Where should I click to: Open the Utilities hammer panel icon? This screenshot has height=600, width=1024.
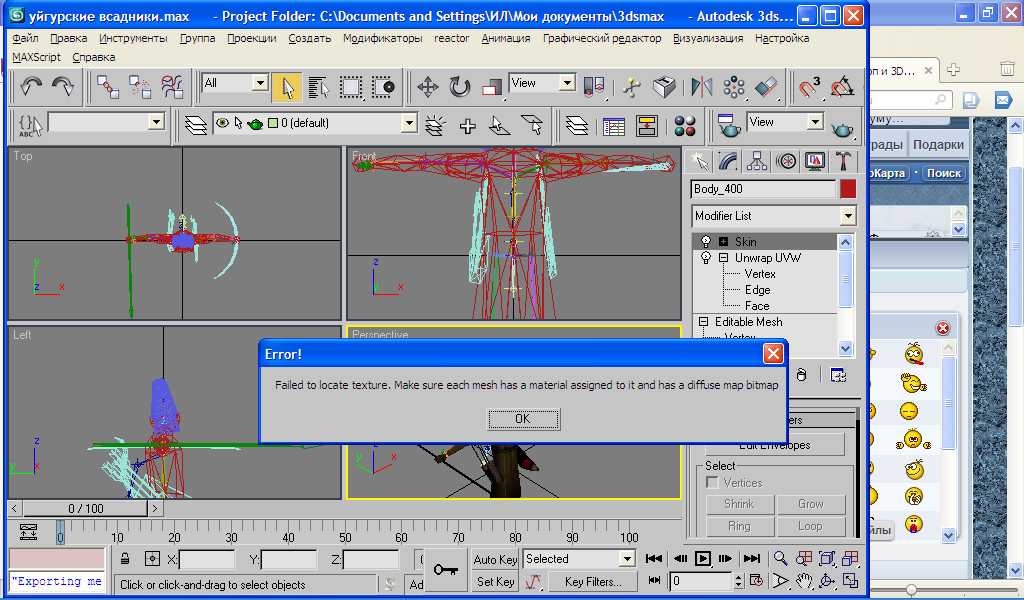(x=844, y=161)
